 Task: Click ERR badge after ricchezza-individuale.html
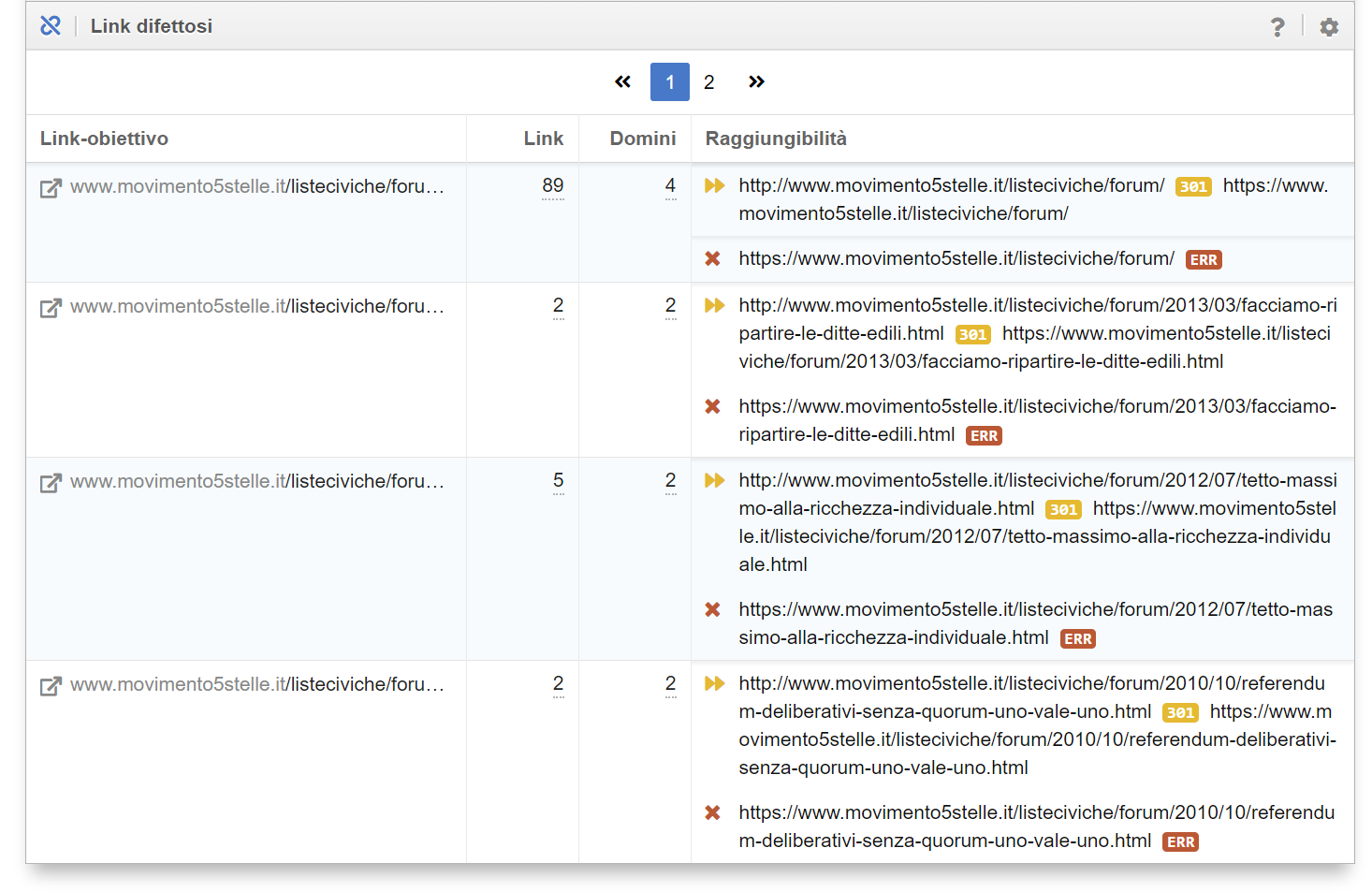point(1078,639)
